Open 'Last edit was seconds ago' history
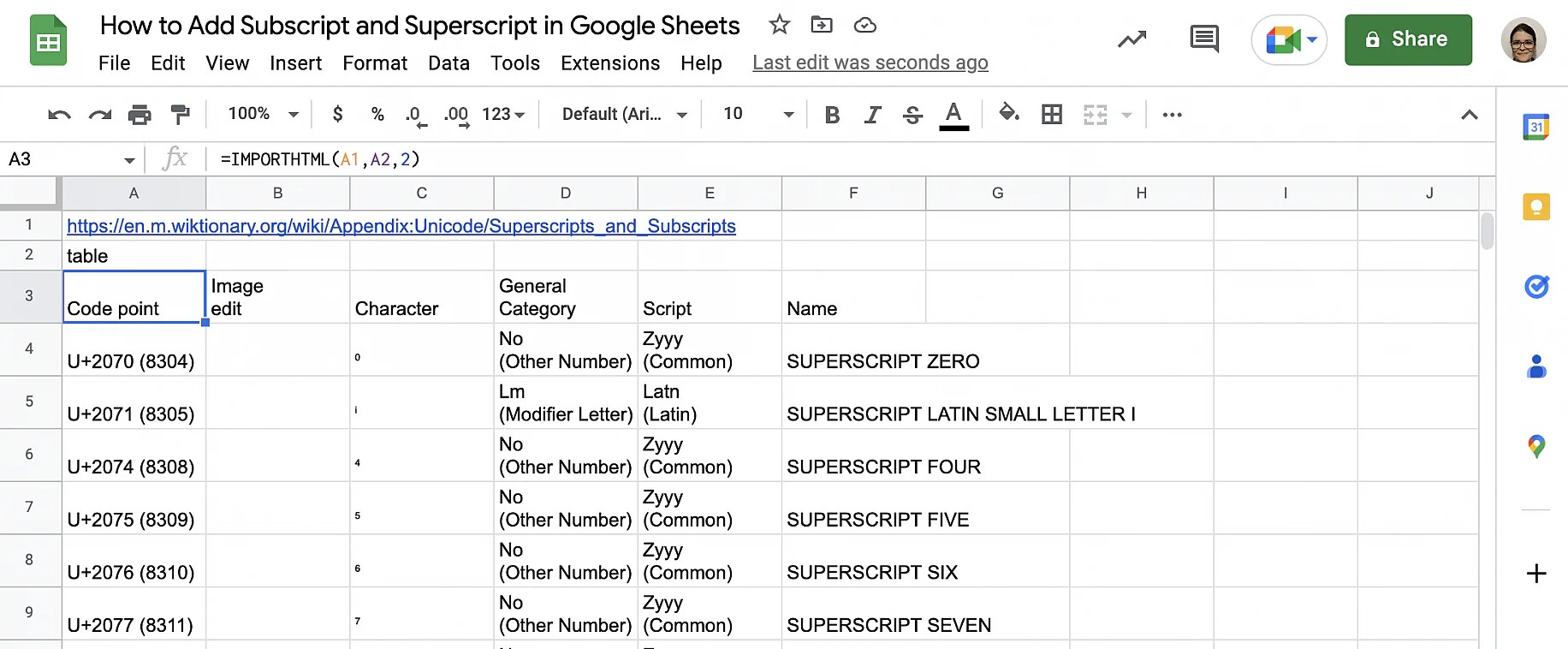Viewport: 1568px width, 649px height. (x=870, y=63)
